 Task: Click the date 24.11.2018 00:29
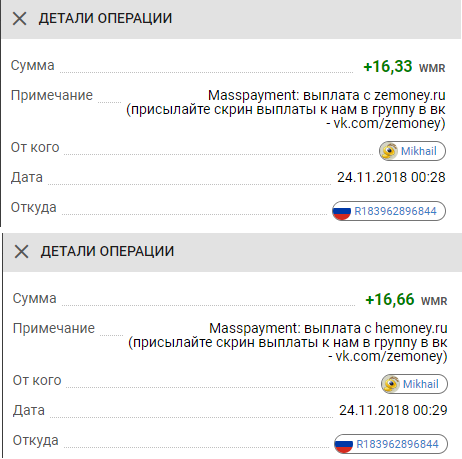coord(393,410)
